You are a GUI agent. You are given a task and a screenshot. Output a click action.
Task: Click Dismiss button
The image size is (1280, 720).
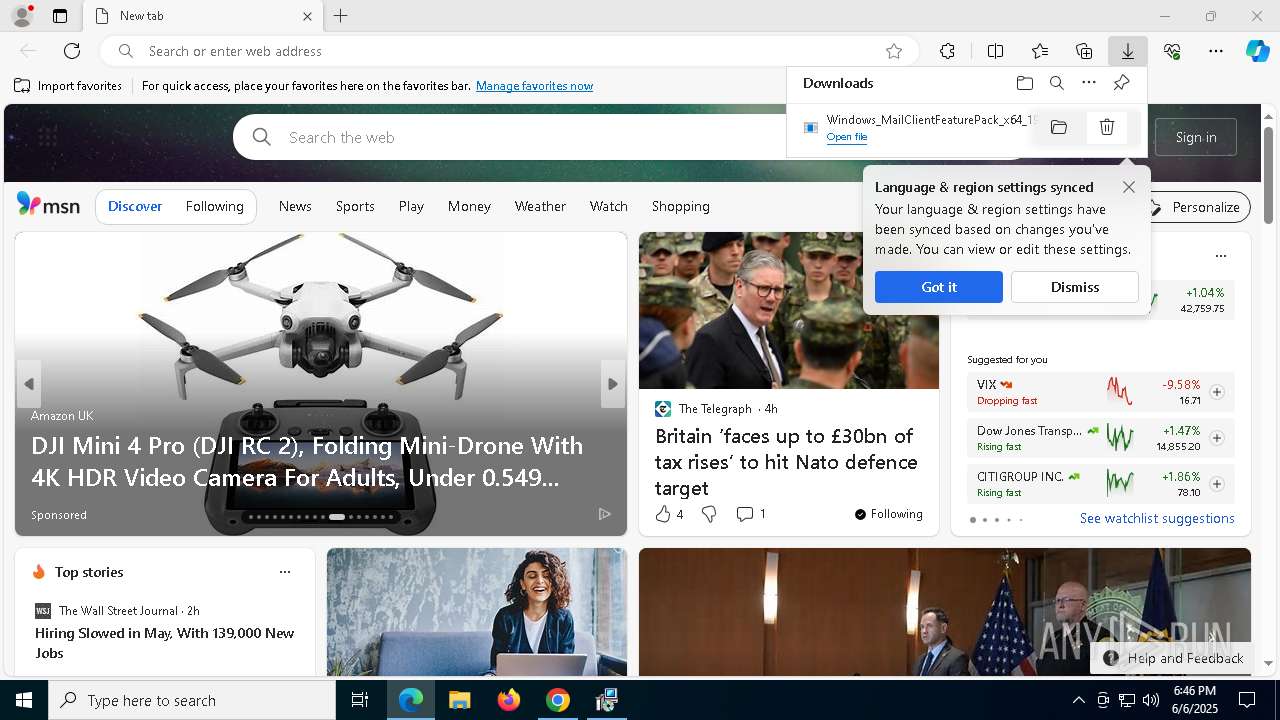tap(1075, 287)
